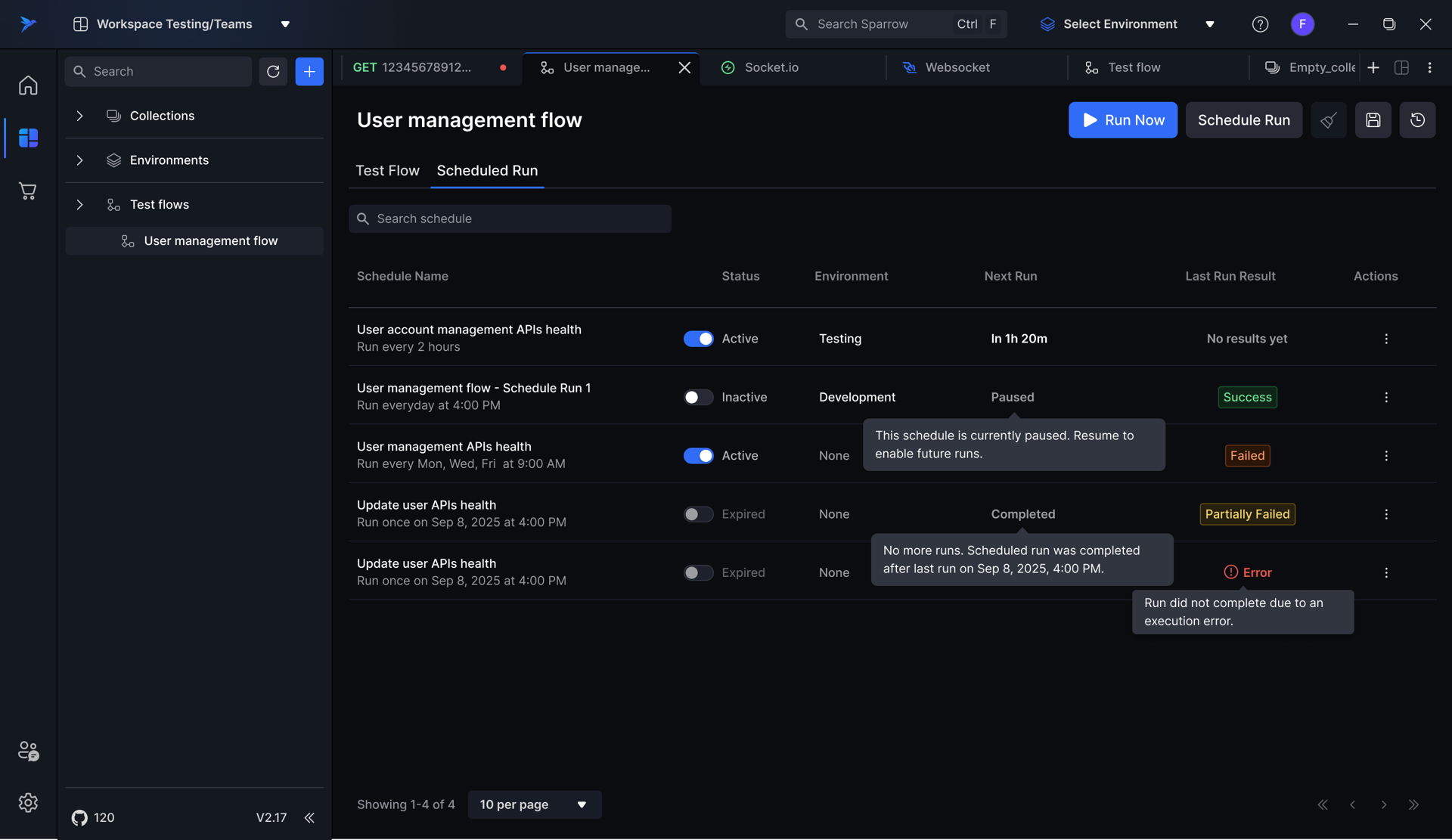
Task: Expand the Collections tree section
Action: 79,116
